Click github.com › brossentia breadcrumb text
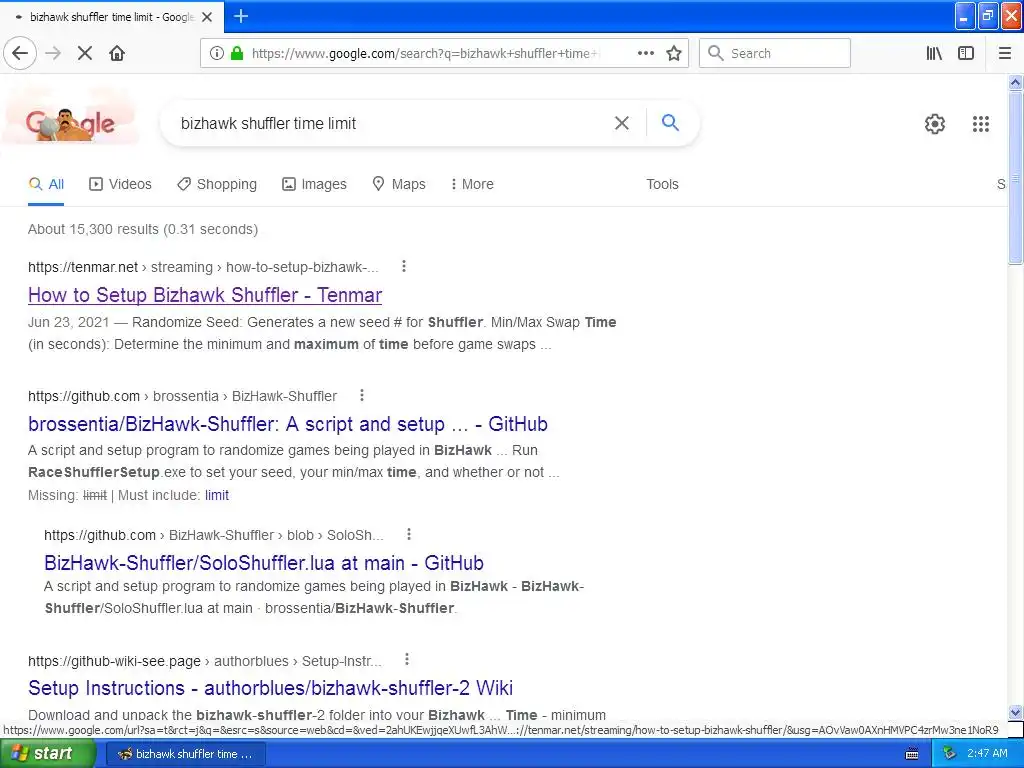 point(182,396)
